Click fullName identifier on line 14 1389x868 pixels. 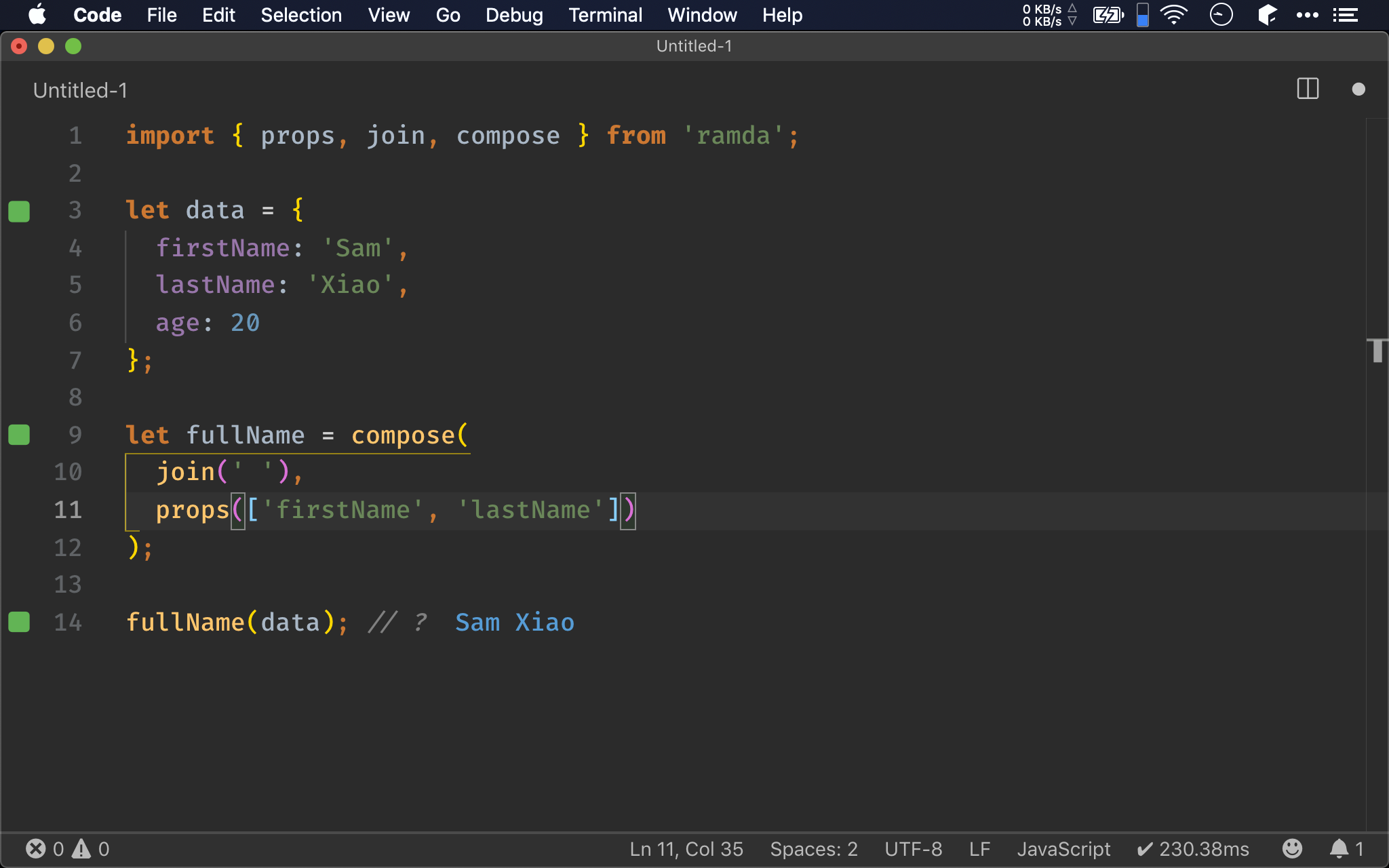coord(185,623)
